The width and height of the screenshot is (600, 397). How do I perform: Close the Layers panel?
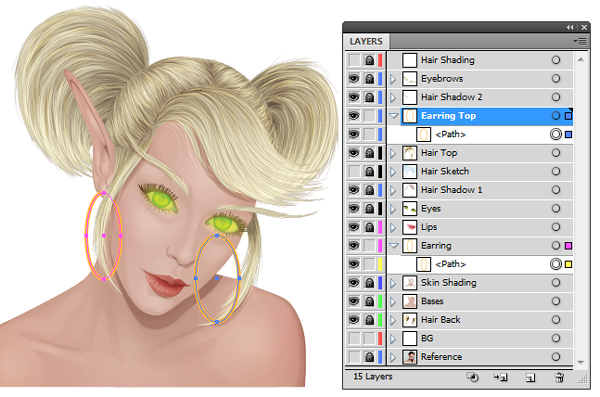pyautogui.click(x=584, y=27)
